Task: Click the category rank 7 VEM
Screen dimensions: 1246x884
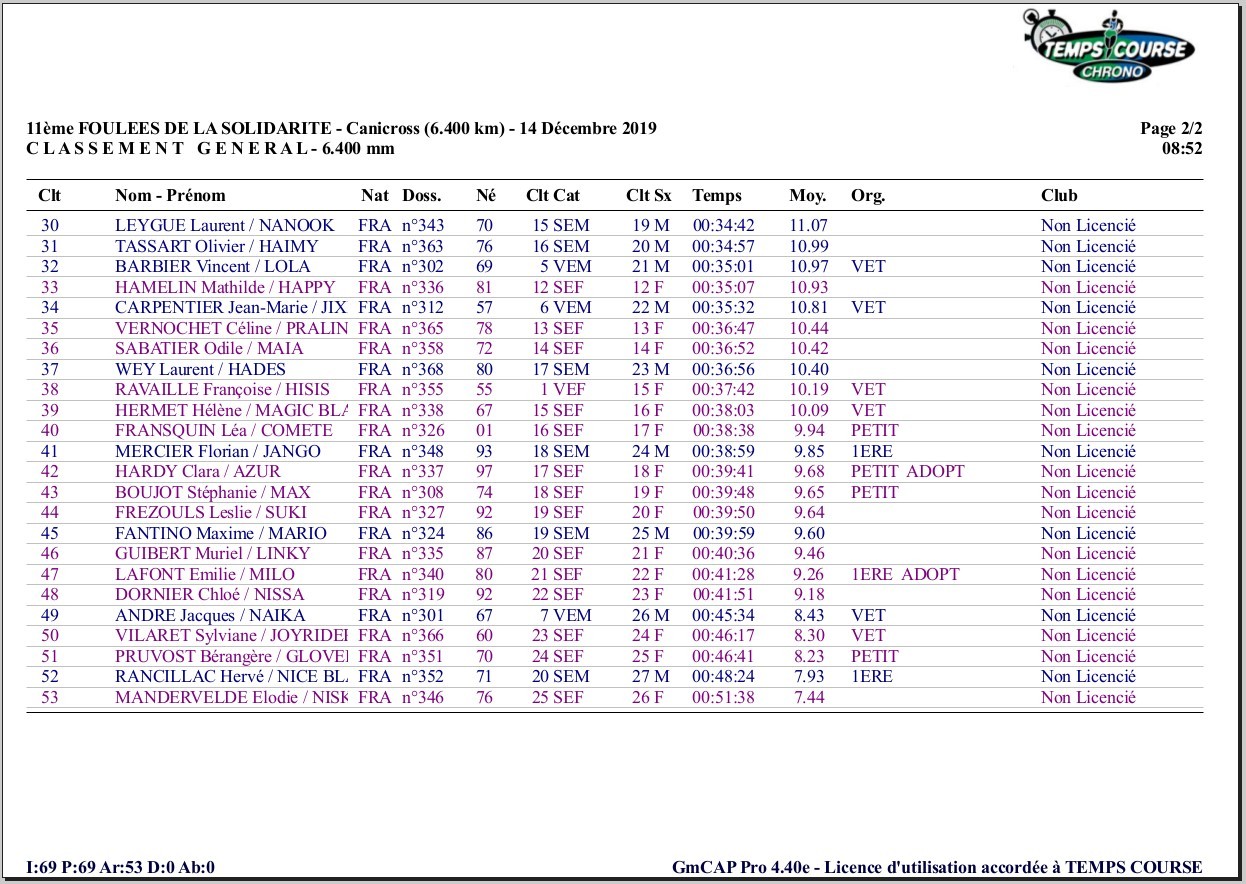Action: tap(566, 615)
